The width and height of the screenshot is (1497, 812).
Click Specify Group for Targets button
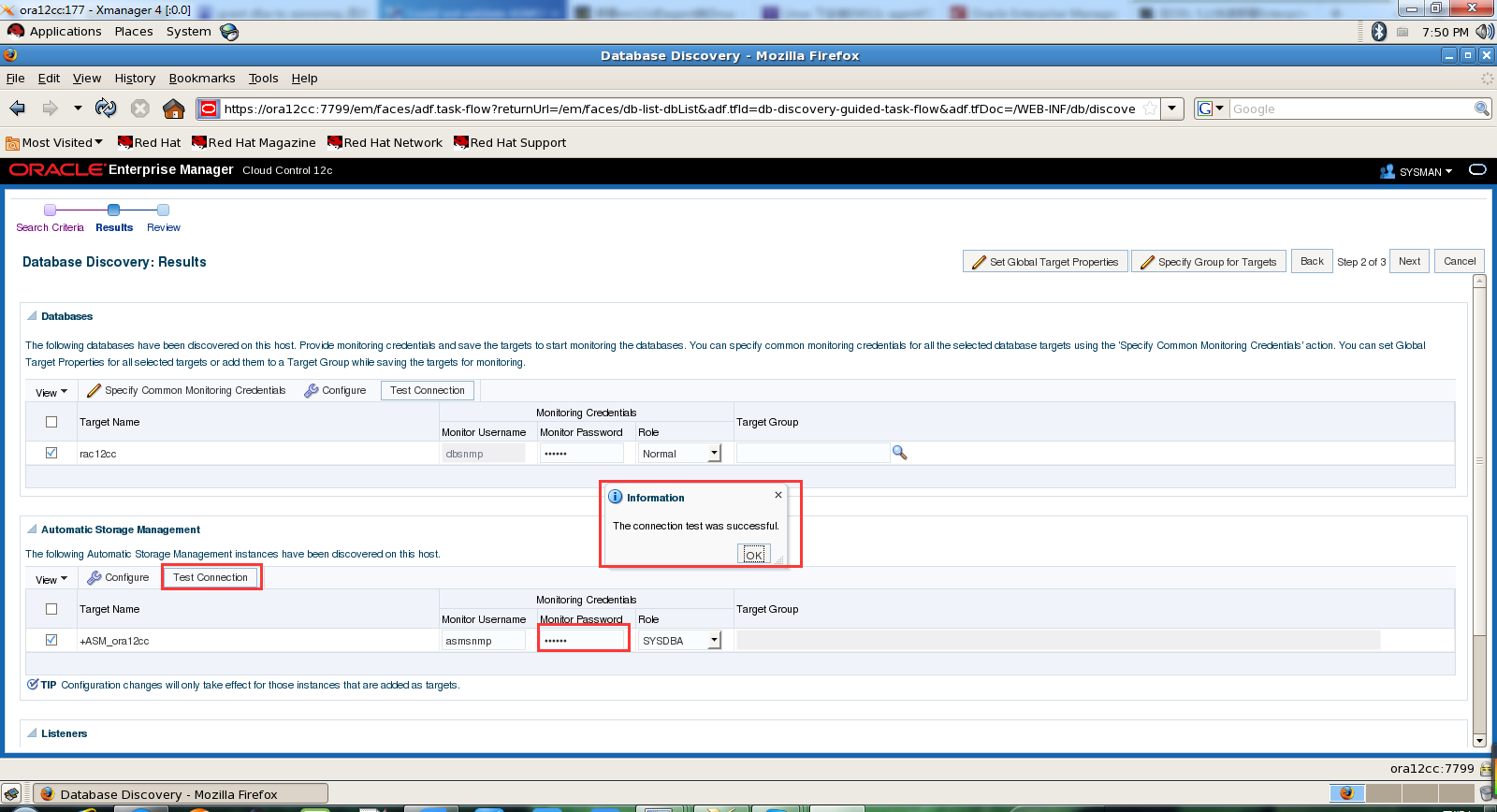tap(1209, 261)
